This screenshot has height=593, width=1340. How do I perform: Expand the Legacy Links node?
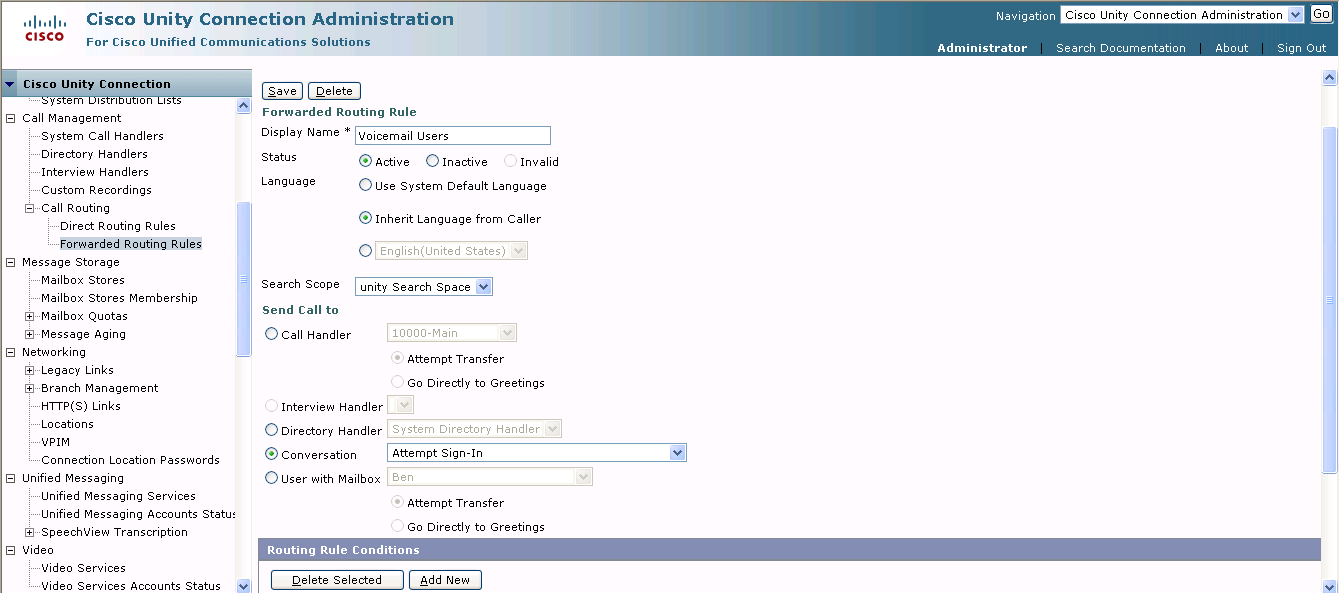tap(30, 370)
